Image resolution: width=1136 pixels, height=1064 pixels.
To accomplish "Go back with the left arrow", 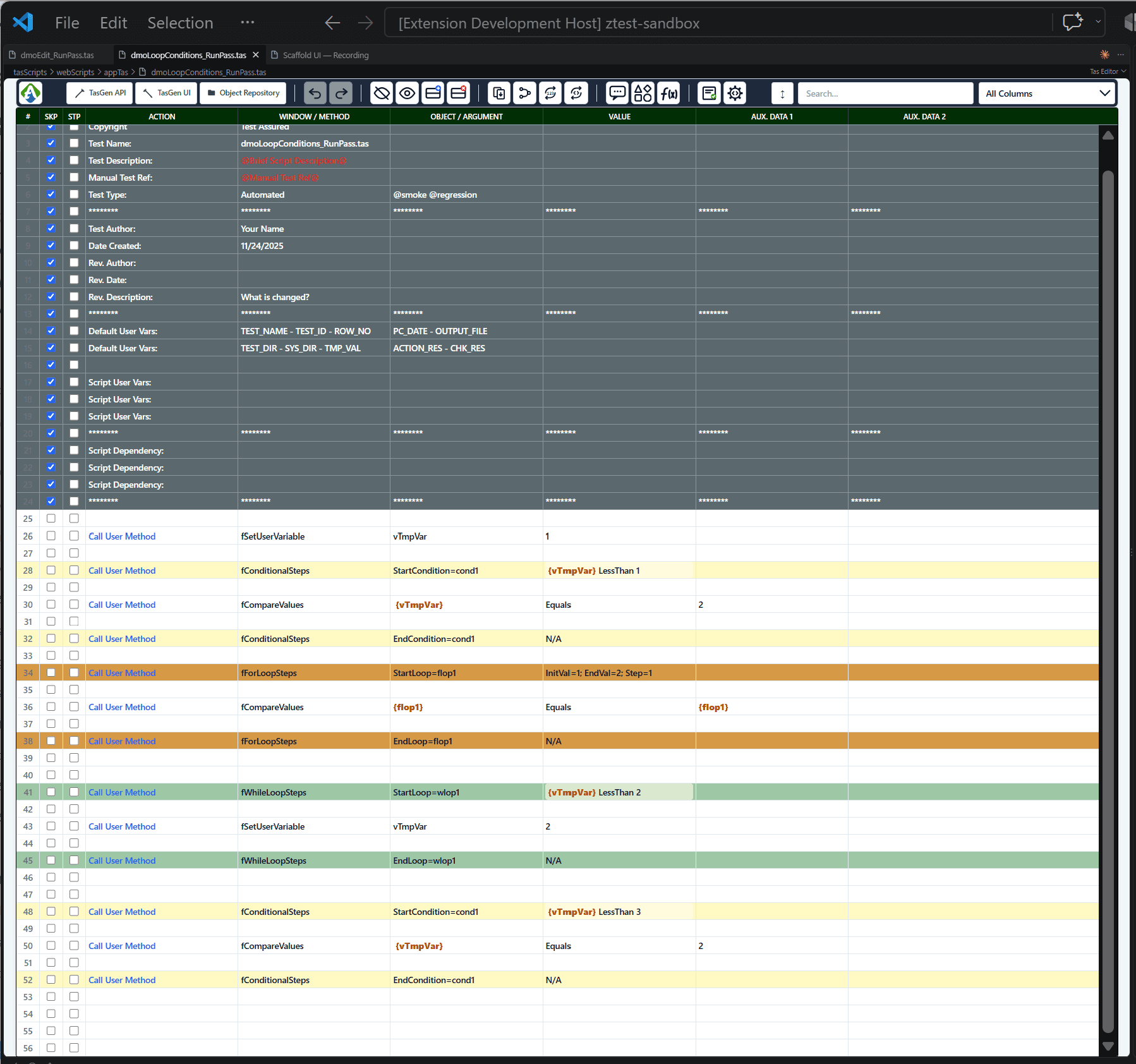I will coord(332,23).
